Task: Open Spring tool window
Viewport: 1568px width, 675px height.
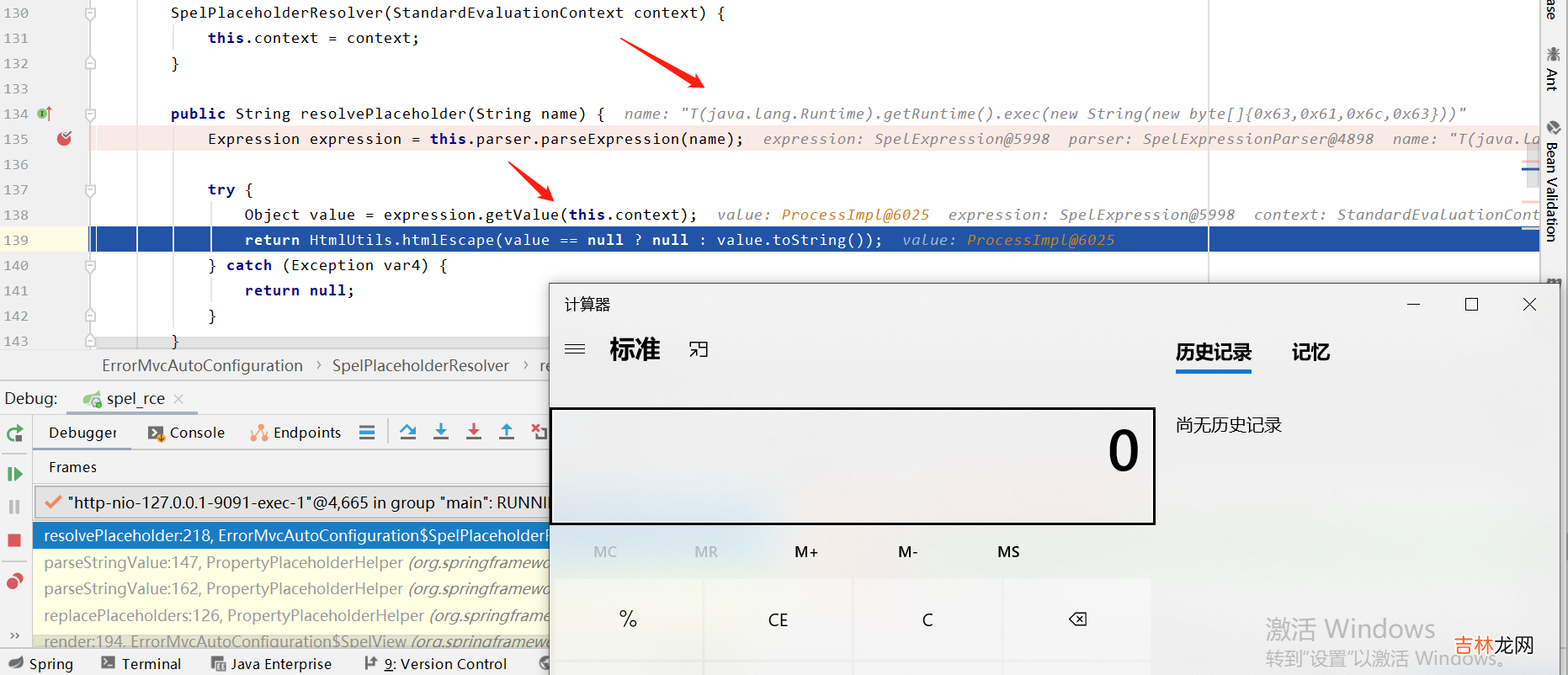Action: tap(41, 663)
